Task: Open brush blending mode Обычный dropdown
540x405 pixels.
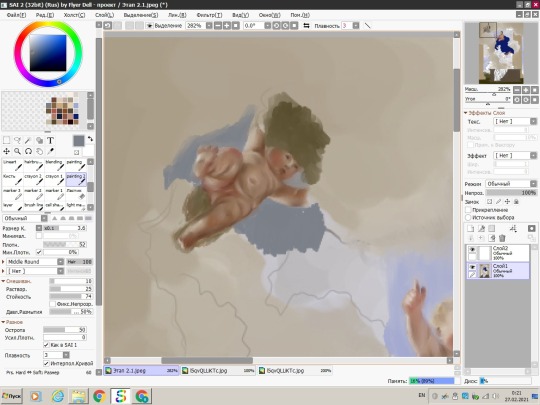Action: point(25,218)
